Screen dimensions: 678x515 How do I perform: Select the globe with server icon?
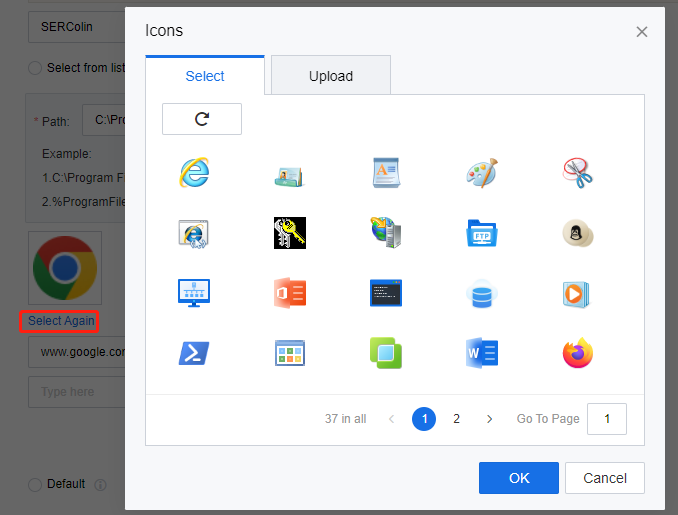click(386, 232)
